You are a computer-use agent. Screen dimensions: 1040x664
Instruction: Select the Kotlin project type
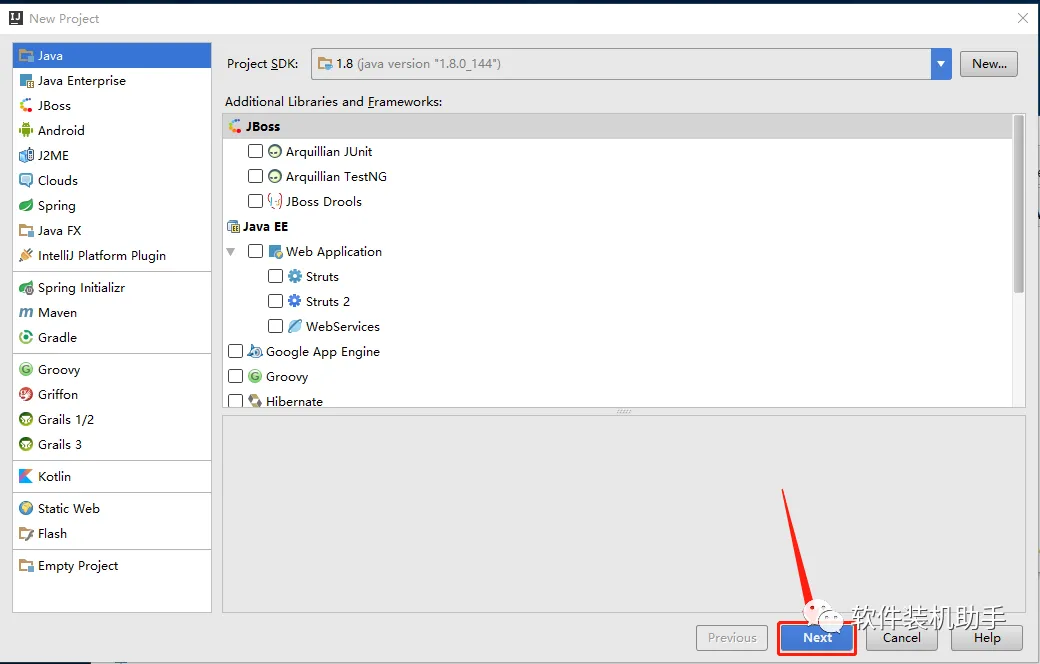112,476
